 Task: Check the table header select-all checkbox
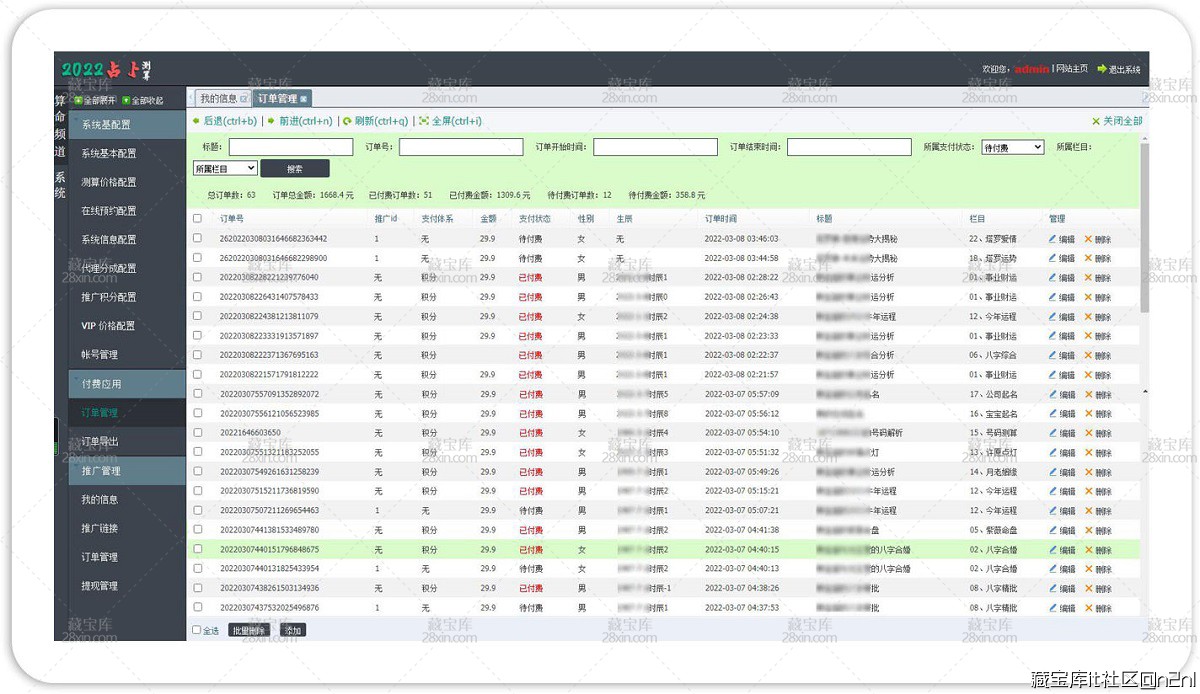click(x=197, y=218)
